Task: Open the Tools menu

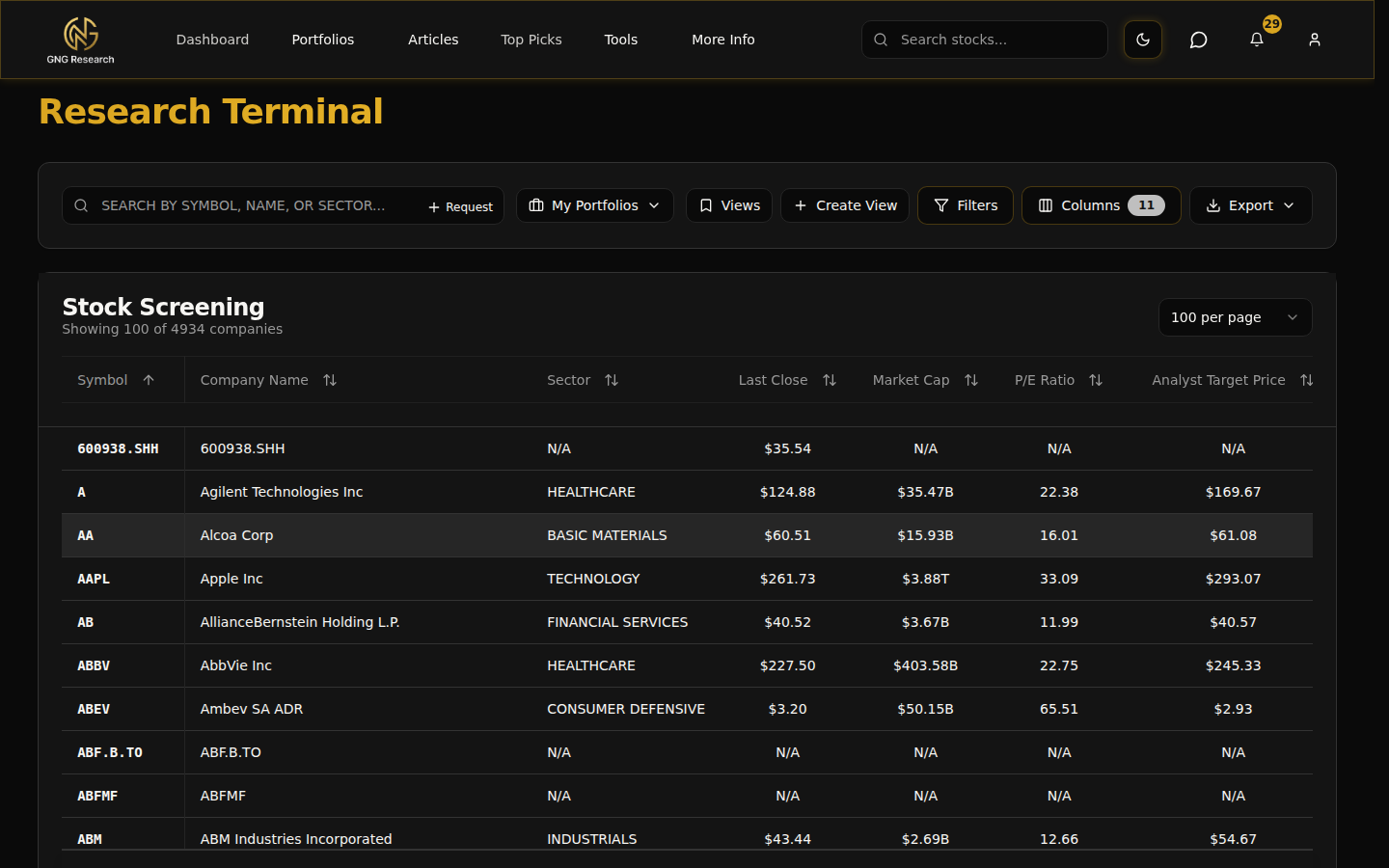Action: [x=621, y=40]
